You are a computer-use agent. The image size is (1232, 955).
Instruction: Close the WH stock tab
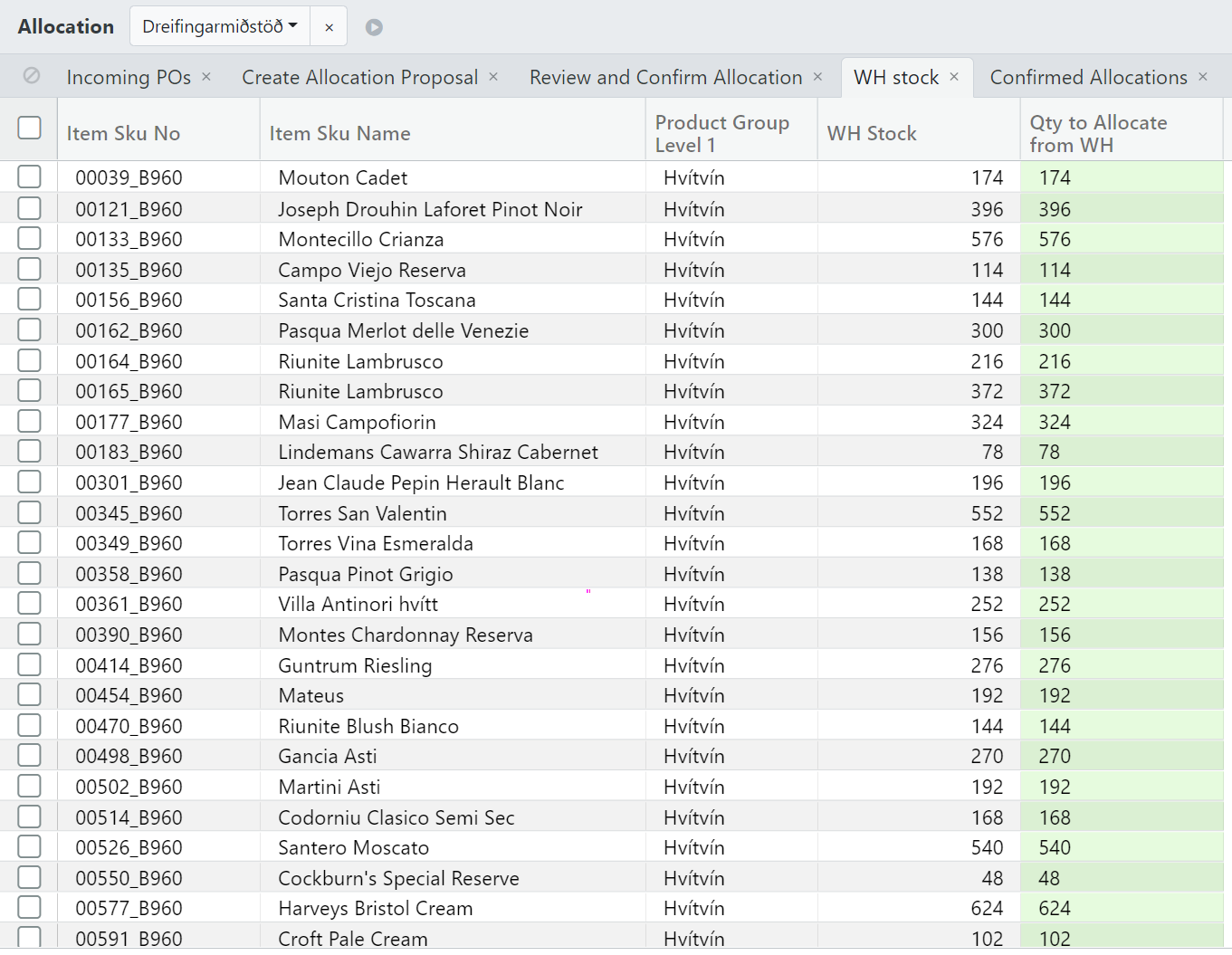click(954, 77)
